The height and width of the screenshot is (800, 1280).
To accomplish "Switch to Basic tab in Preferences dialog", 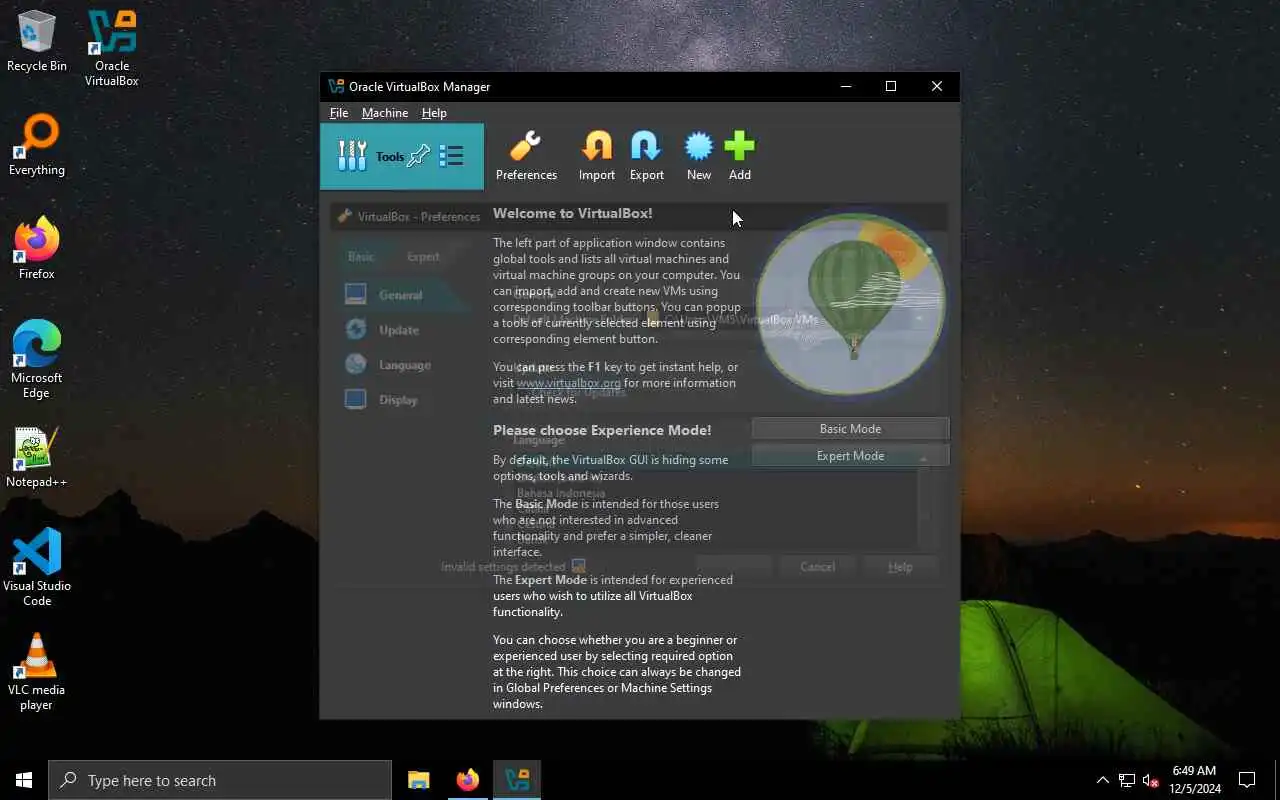I will [x=361, y=257].
